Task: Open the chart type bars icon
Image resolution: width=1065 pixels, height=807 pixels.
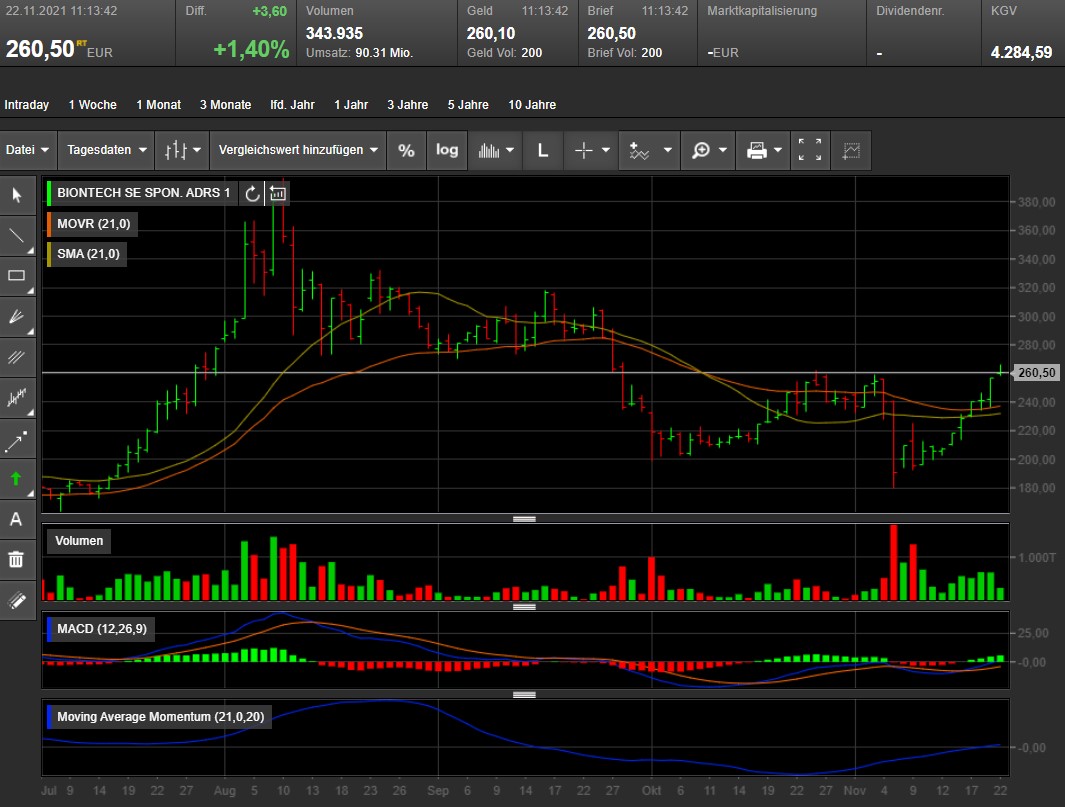Action: (x=175, y=150)
